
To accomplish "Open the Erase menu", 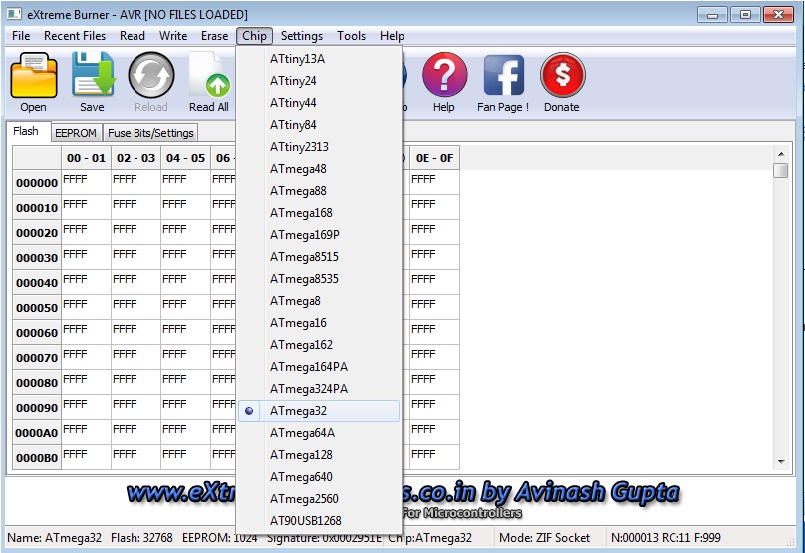I will point(215,36).
